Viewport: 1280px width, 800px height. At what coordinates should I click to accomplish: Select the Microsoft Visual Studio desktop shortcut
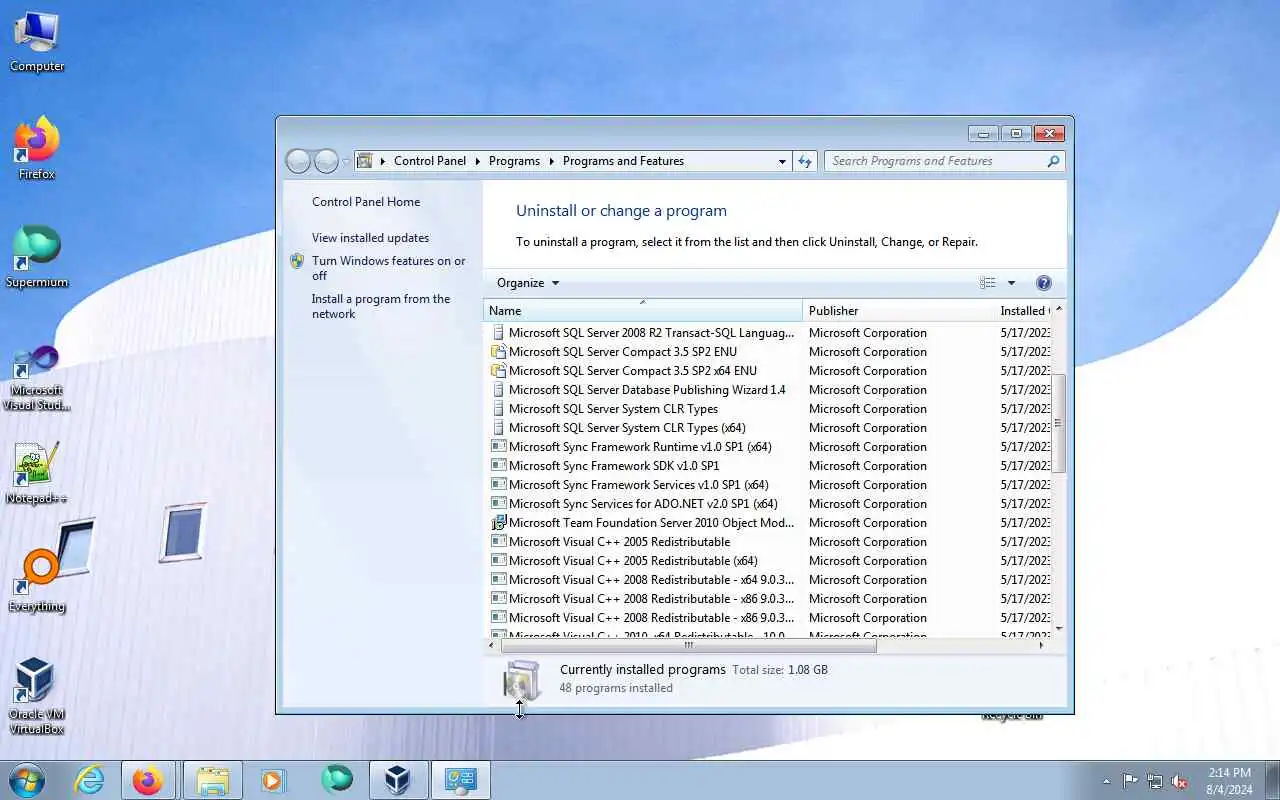(x=37, y=378)
